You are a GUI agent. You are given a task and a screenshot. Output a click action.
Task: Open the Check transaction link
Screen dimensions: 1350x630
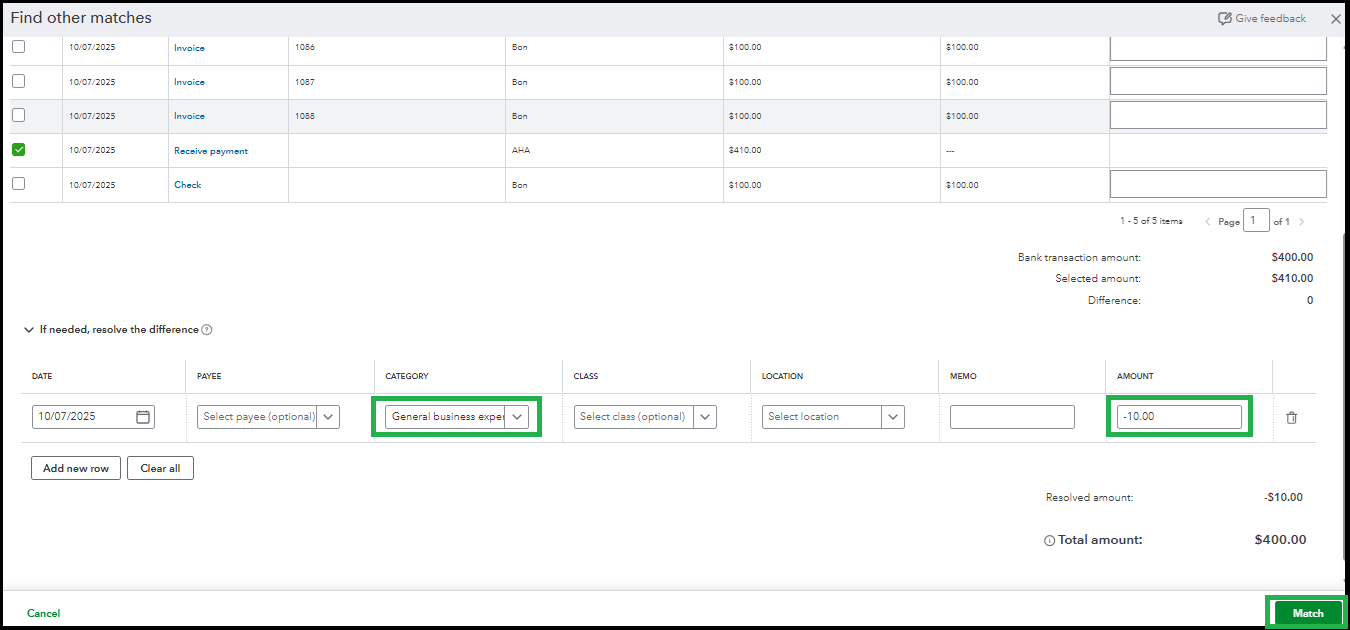(x=188, y=185)
